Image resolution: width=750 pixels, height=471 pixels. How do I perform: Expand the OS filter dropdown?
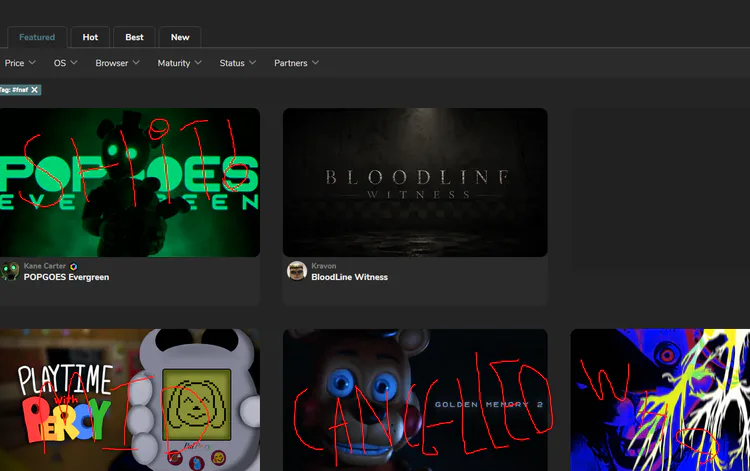(65, 63)
